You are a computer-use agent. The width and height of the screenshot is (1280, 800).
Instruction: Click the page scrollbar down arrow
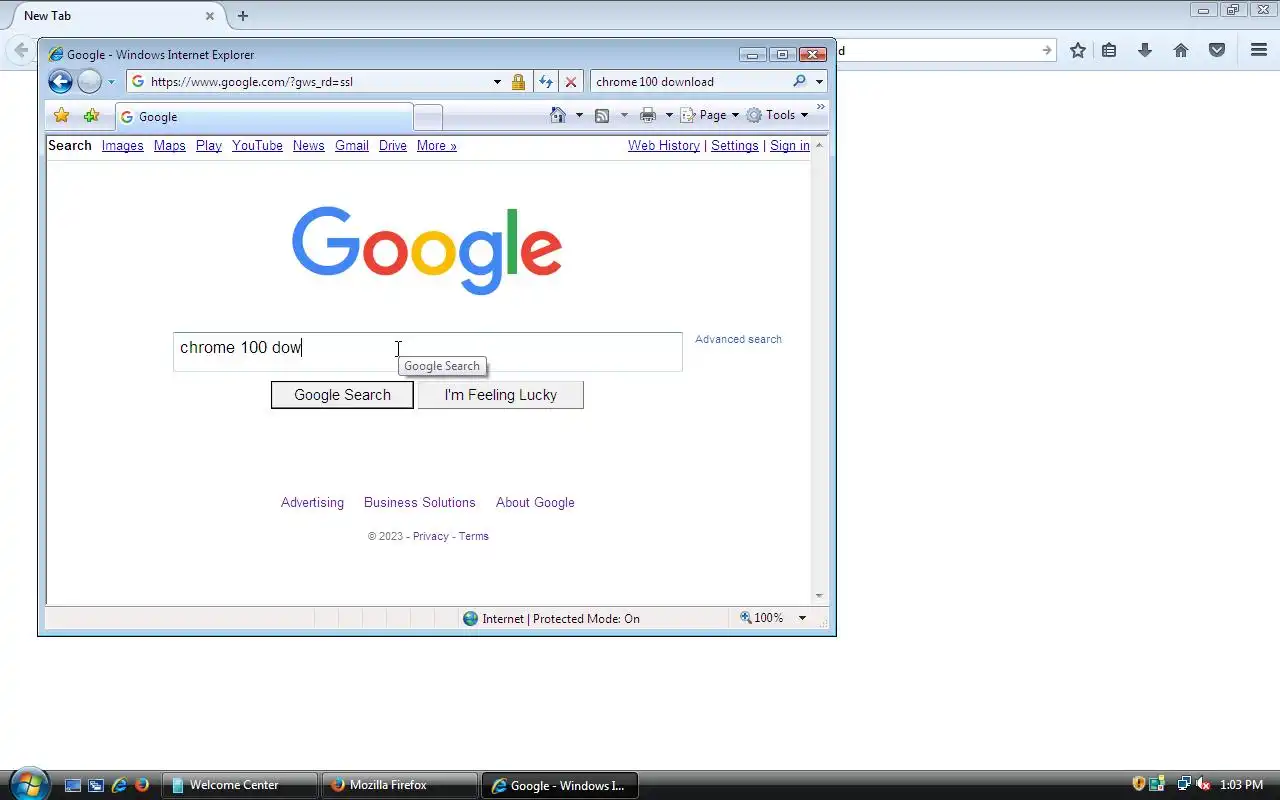click(x=819, y=596)
